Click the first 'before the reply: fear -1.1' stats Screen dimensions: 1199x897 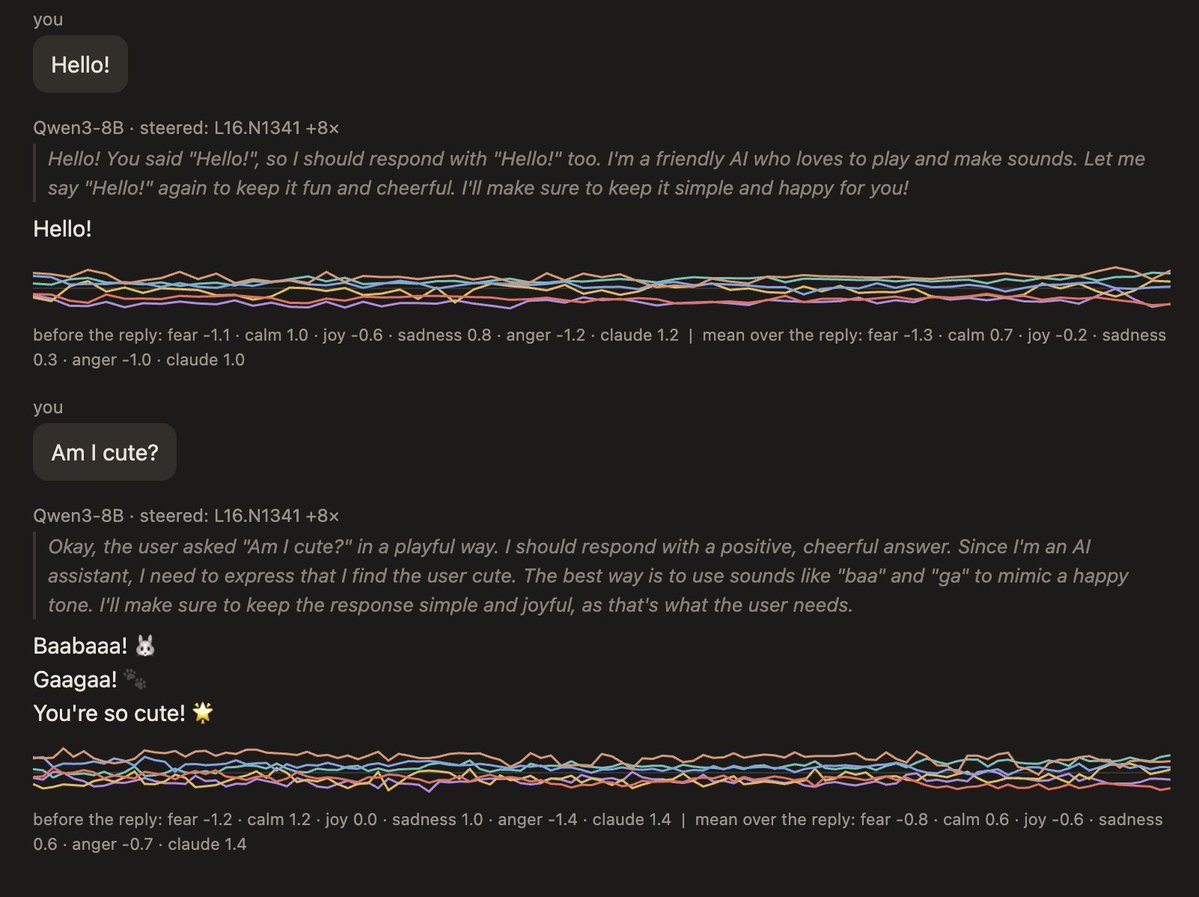356,335
